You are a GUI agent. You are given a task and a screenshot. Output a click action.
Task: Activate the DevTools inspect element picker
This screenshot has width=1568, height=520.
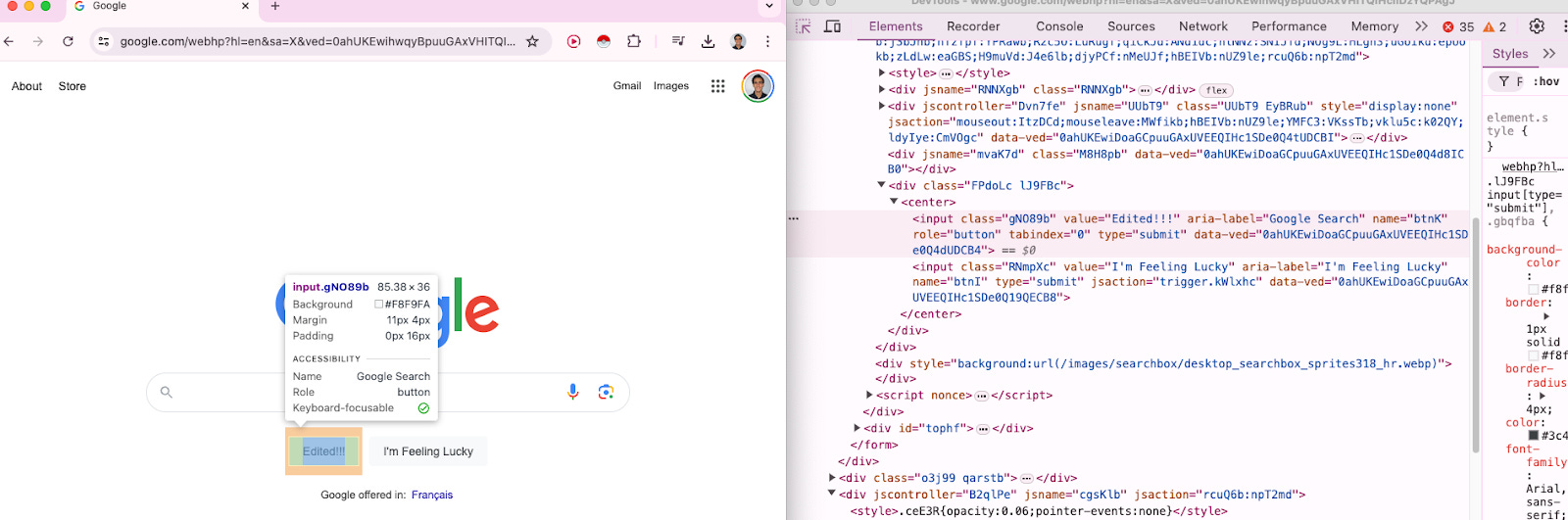click(x=804, y=26)
